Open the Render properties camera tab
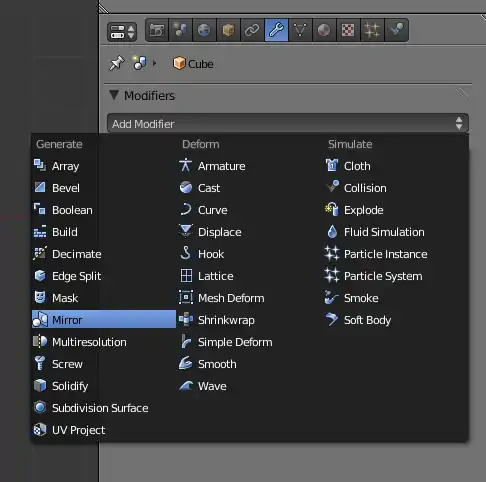 [x=157, y=30]
